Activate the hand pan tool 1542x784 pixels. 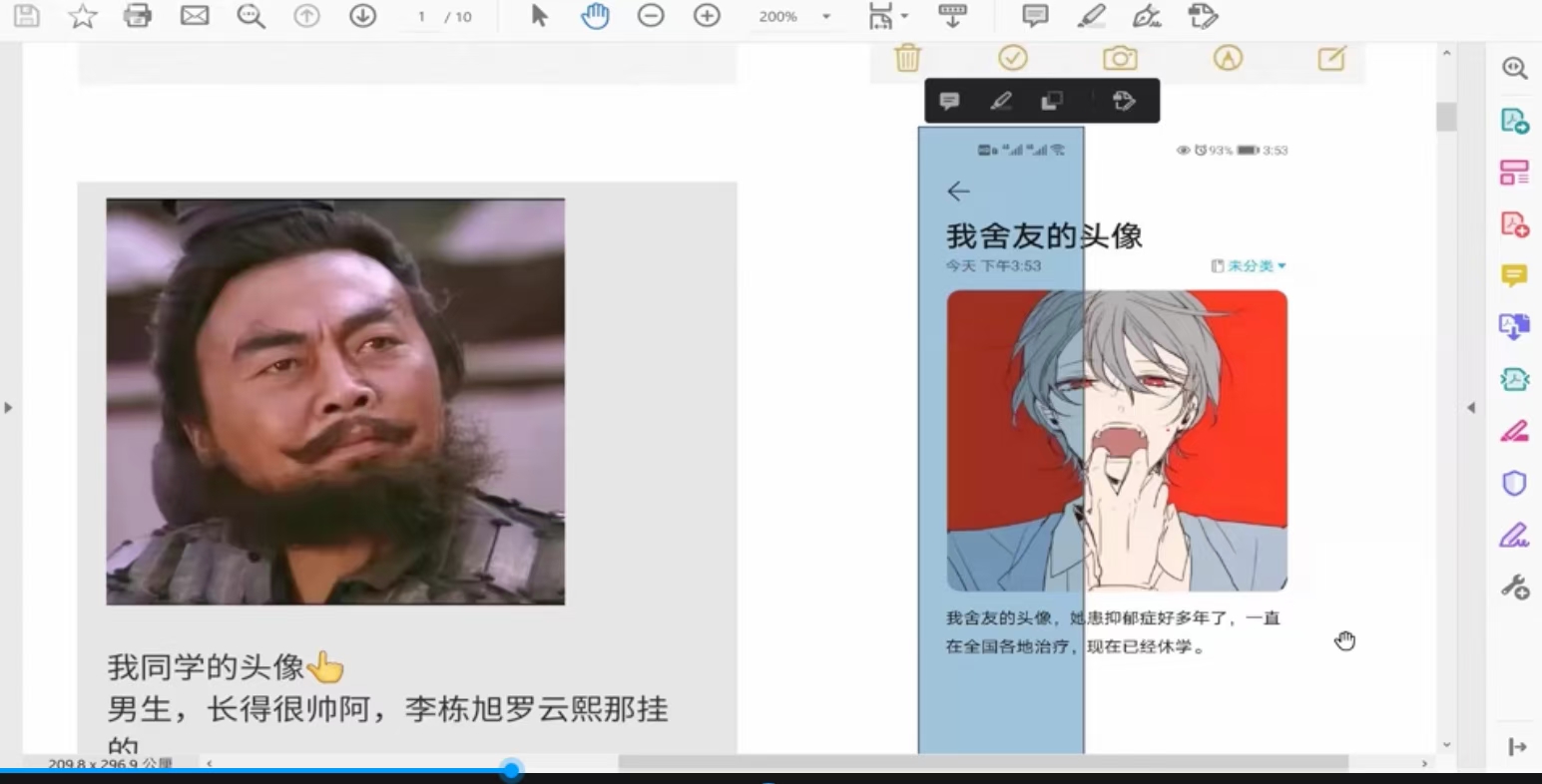click(x=595, y=16)
